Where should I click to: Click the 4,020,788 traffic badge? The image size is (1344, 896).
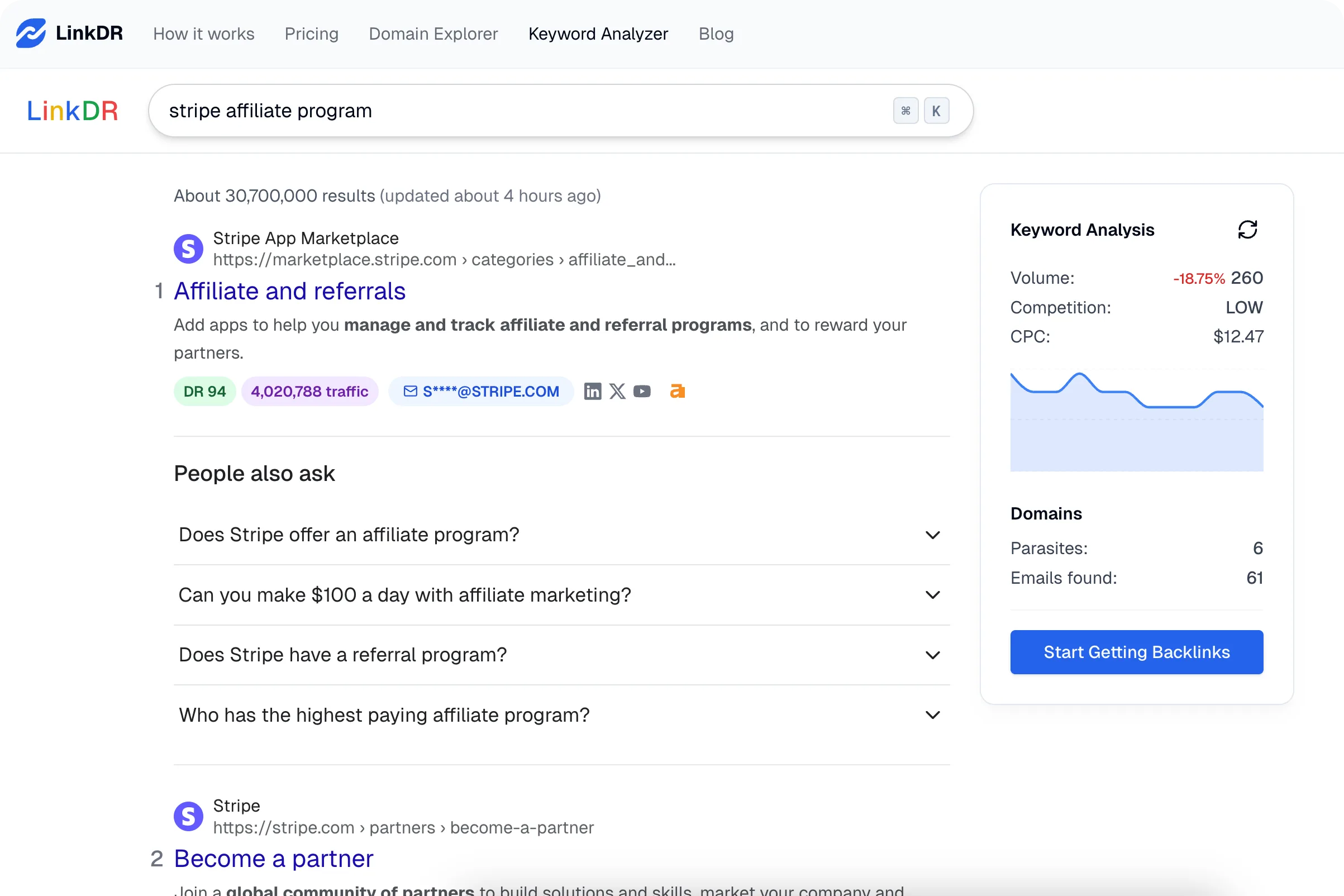click(309, 392)
